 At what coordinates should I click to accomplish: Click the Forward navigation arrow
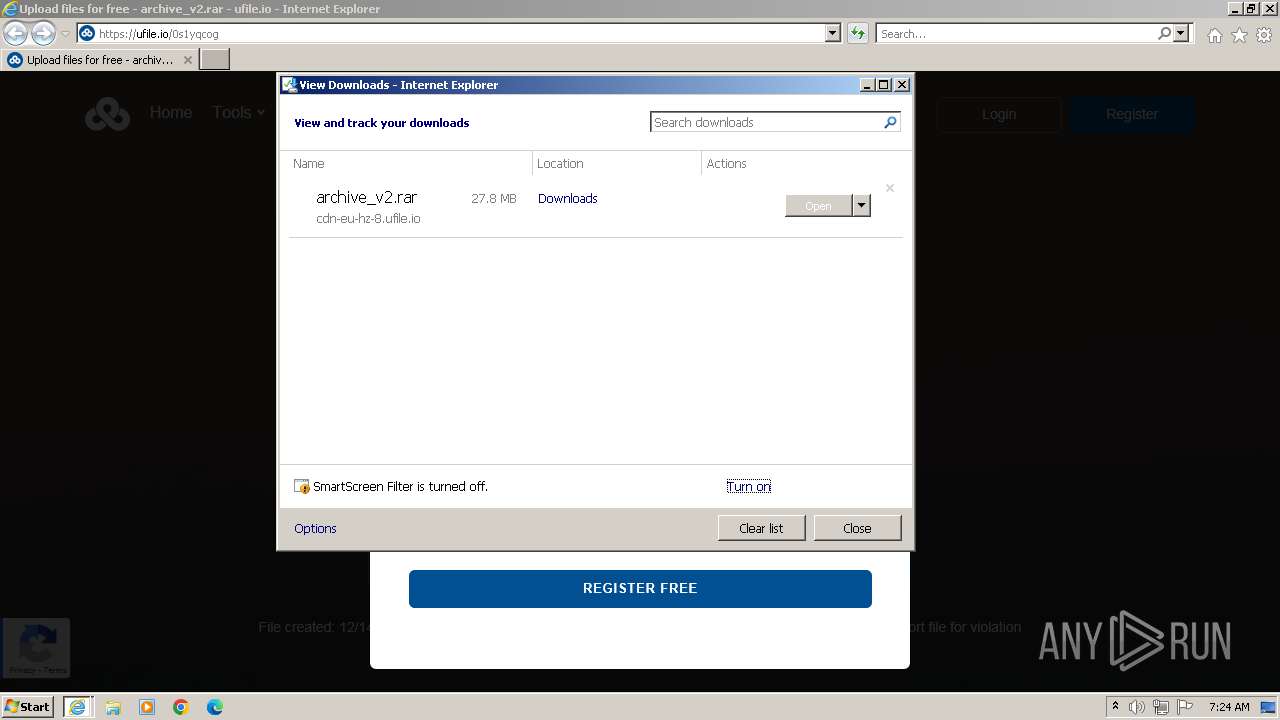43,33
